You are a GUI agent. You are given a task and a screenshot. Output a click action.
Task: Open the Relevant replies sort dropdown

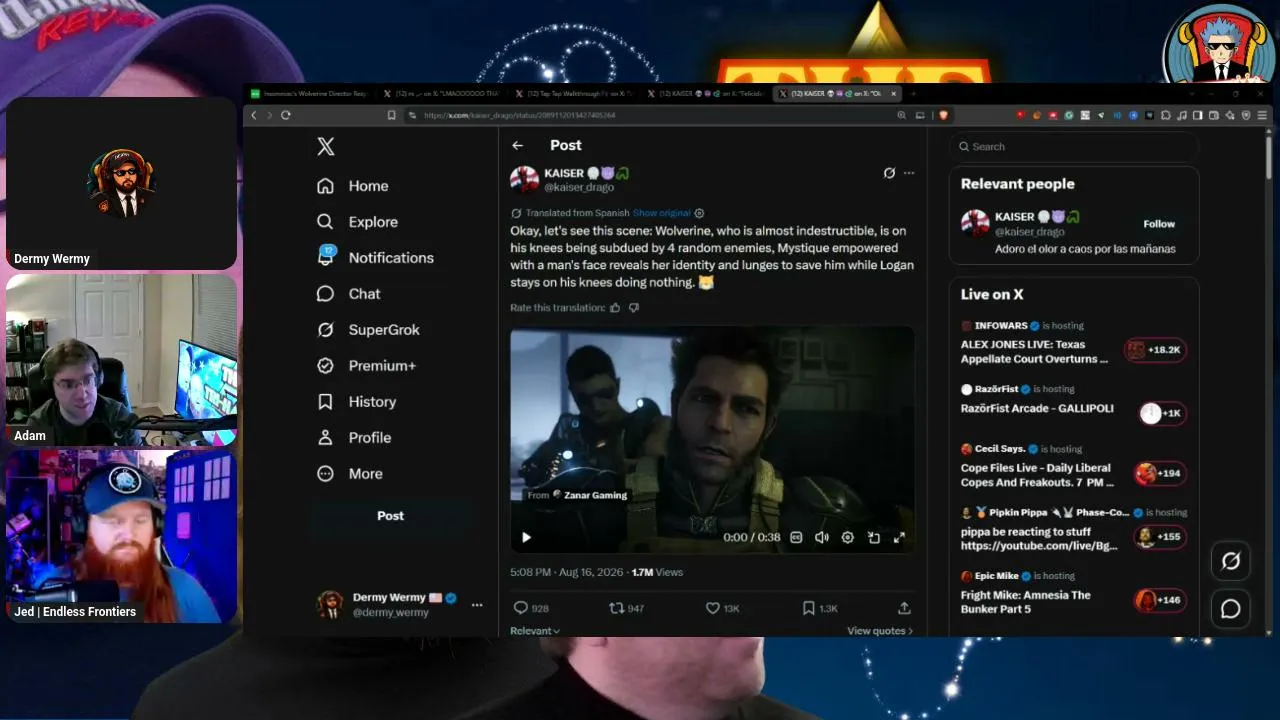pyautogui.click(x=535, y=631)
